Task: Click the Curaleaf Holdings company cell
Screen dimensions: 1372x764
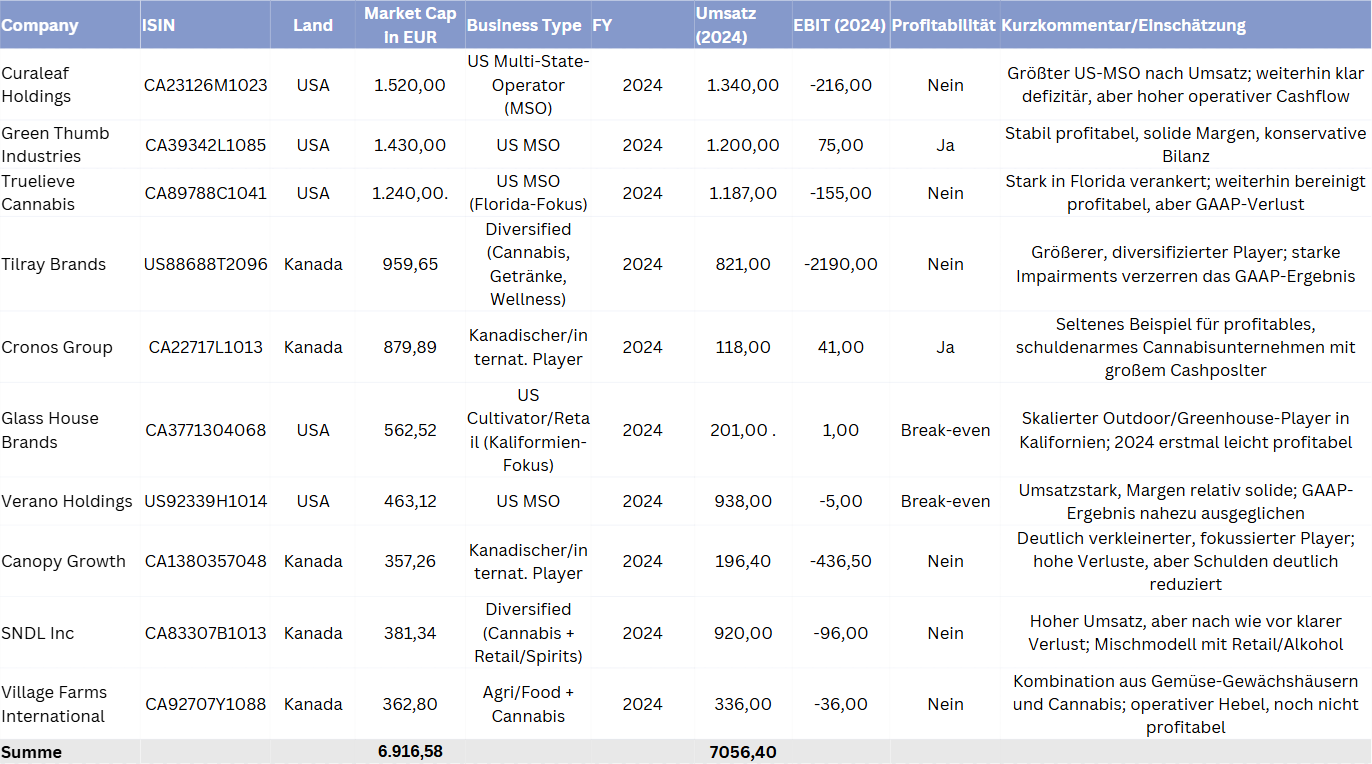Action: 37,85
